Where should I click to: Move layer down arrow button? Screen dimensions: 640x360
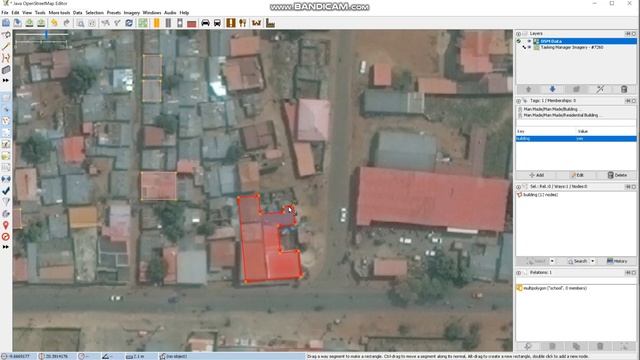pos(552,89)
